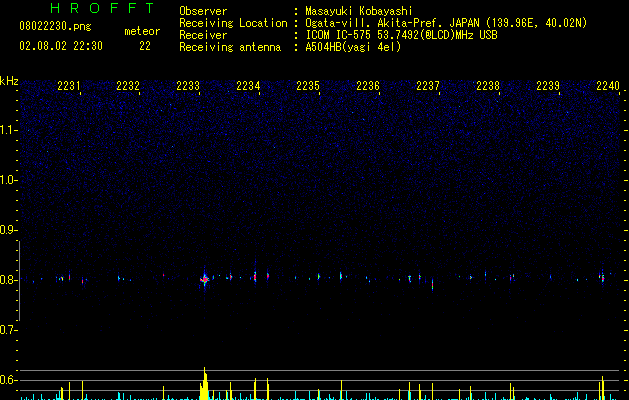
Task: Click the Observer field label
Action: (203, 11)
